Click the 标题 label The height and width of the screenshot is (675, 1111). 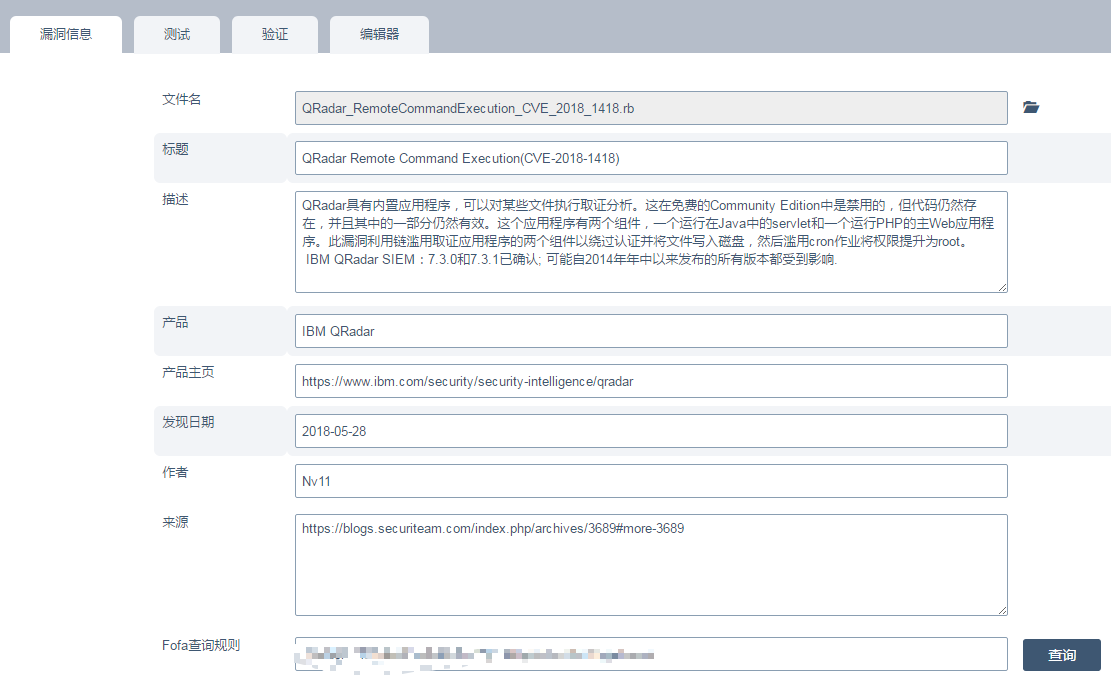click(x=175, y=149)
